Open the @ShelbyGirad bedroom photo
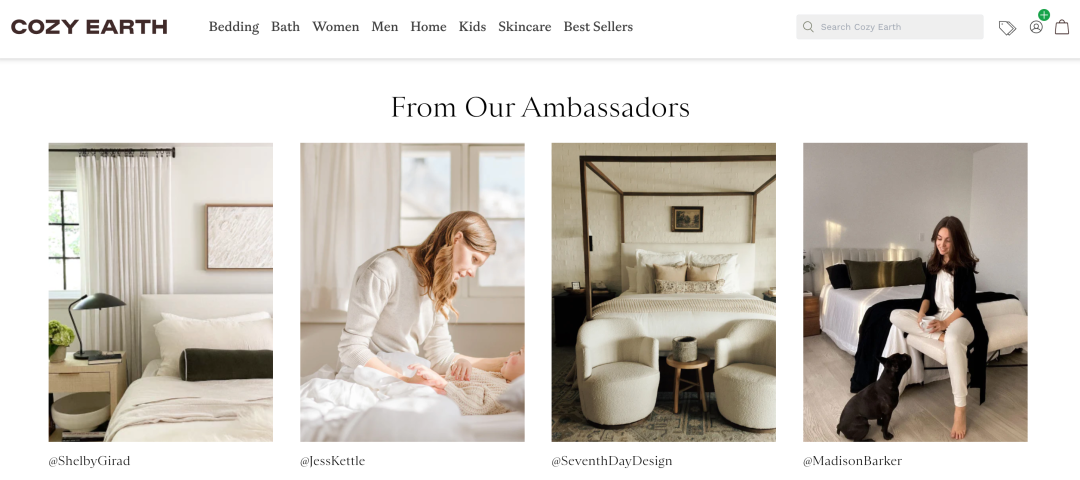The width and height of the screenshot is (1080, 480). coord(160,292)
